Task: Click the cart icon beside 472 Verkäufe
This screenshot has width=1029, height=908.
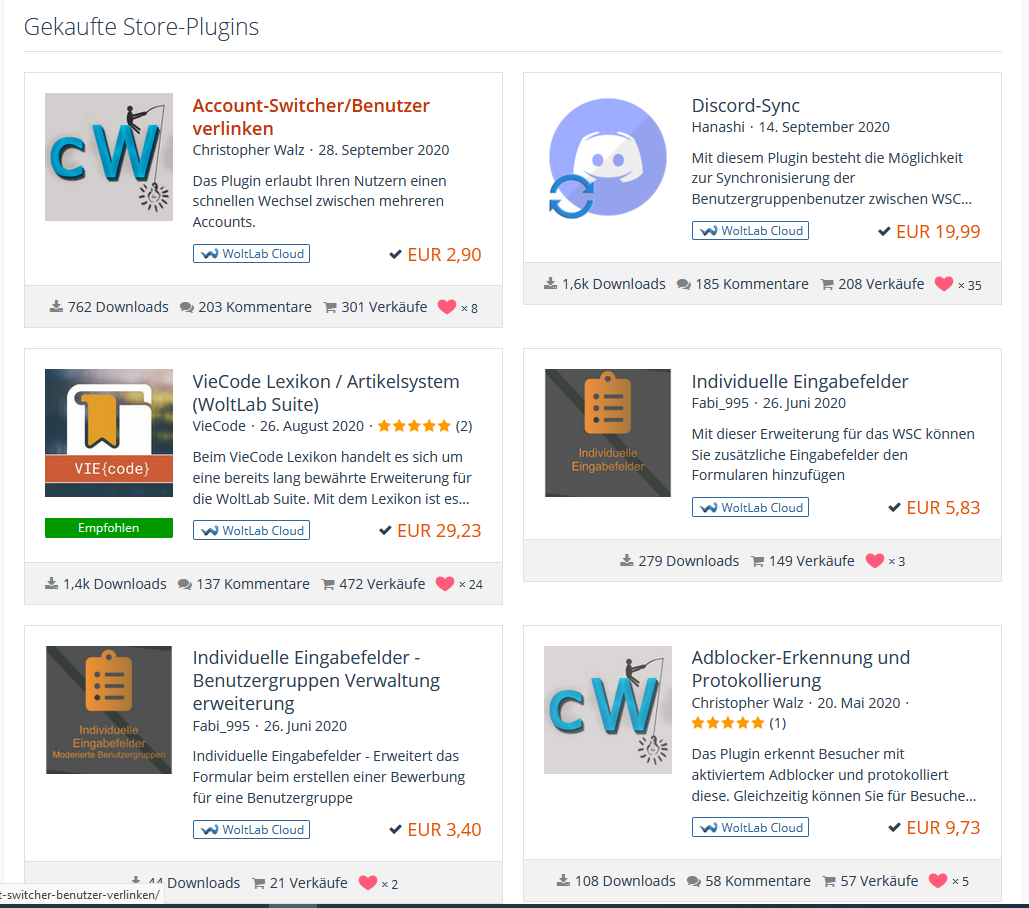Action: pos(329,584)
